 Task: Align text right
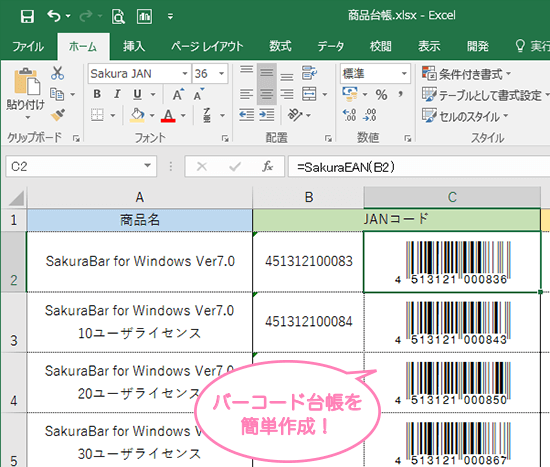(x=287, y=94)
